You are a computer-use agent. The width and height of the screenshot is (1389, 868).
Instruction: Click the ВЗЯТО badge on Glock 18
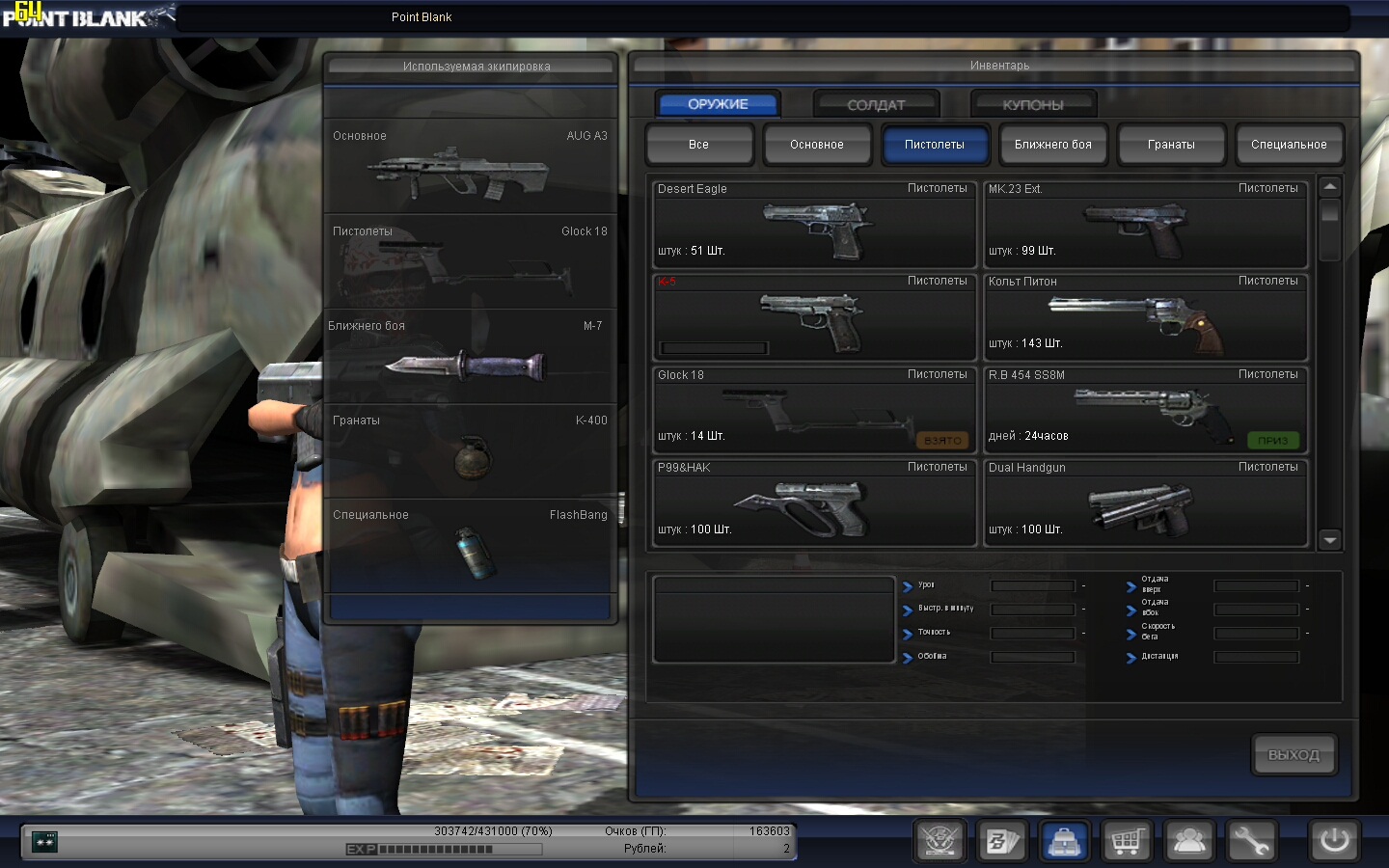tap(942, 440)
